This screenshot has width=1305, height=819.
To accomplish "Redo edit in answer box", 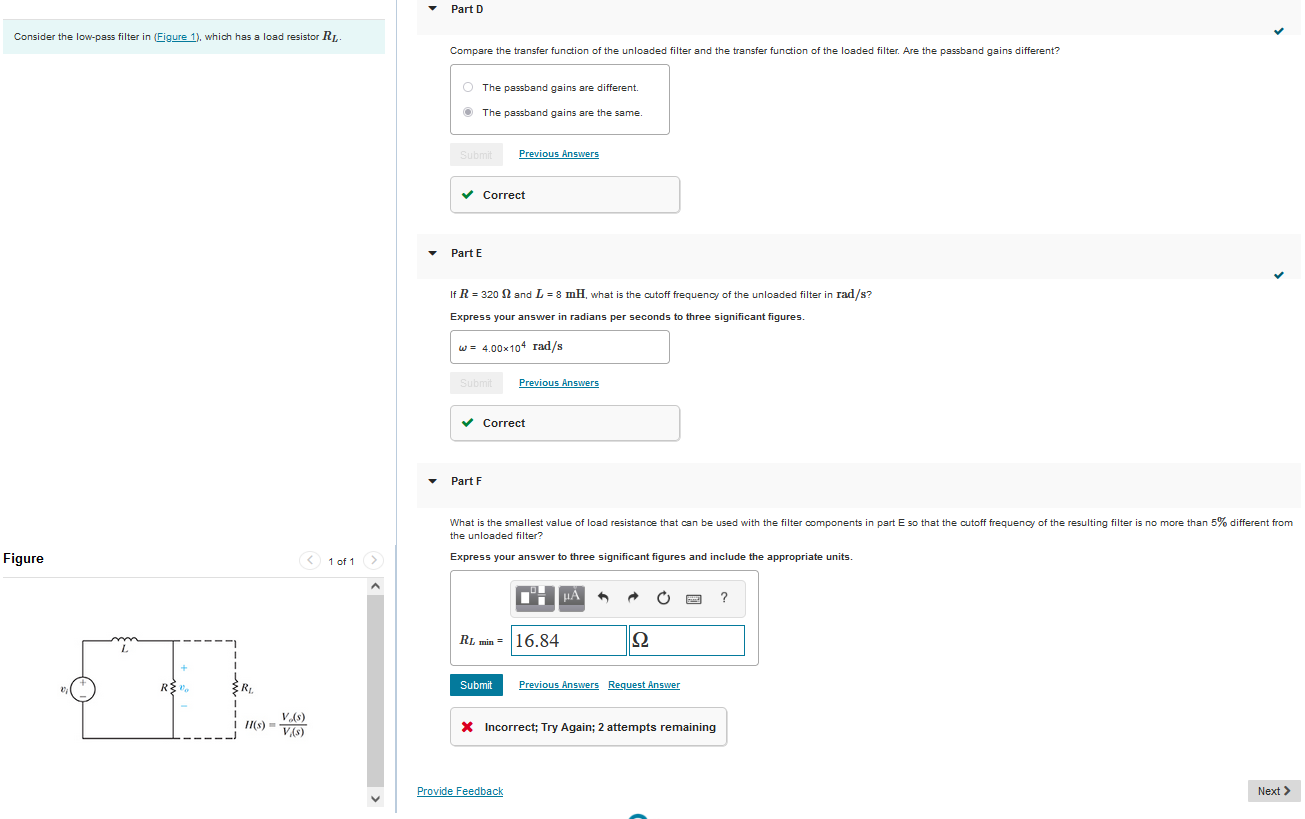I will tap(632, 598).
